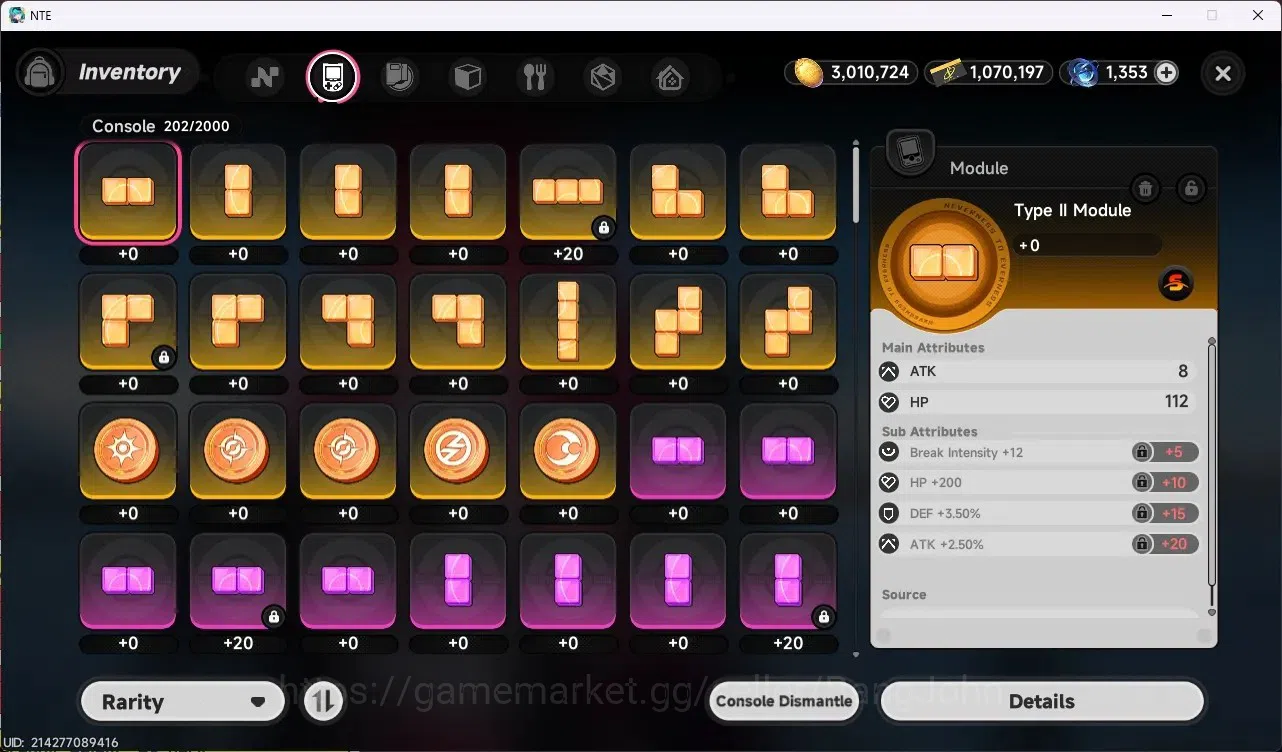Click the ATK 8 main attribute row
1282x752 pixels.
(1037, 371)
